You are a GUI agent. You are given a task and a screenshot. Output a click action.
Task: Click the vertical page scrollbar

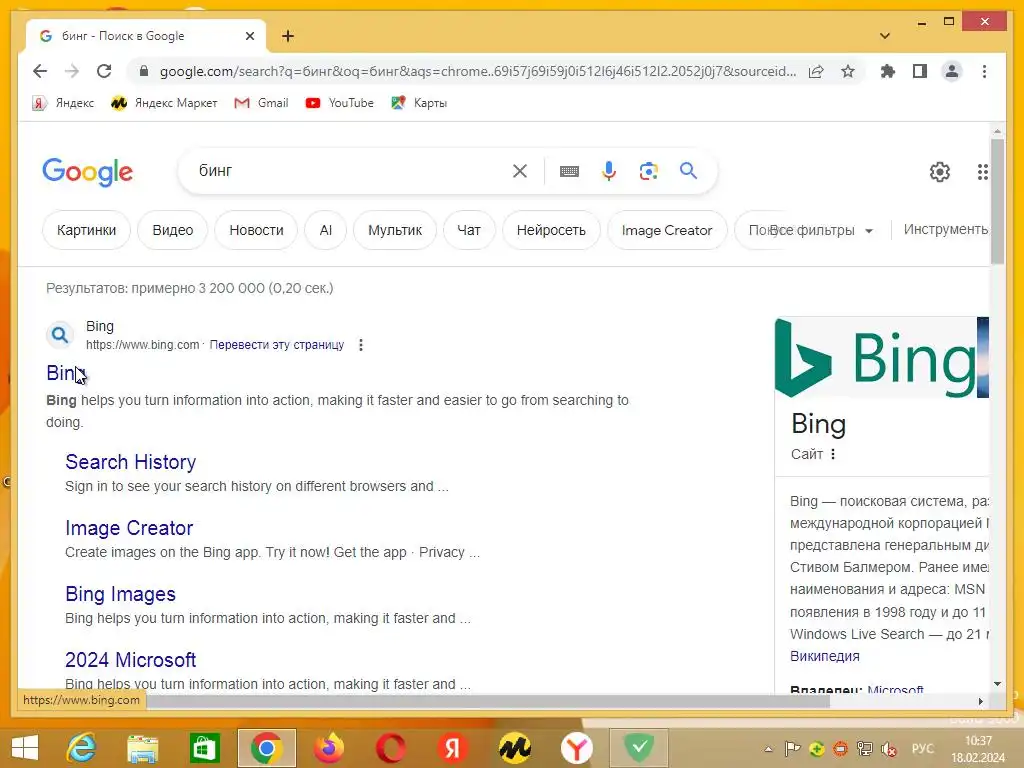pos(997,201)
